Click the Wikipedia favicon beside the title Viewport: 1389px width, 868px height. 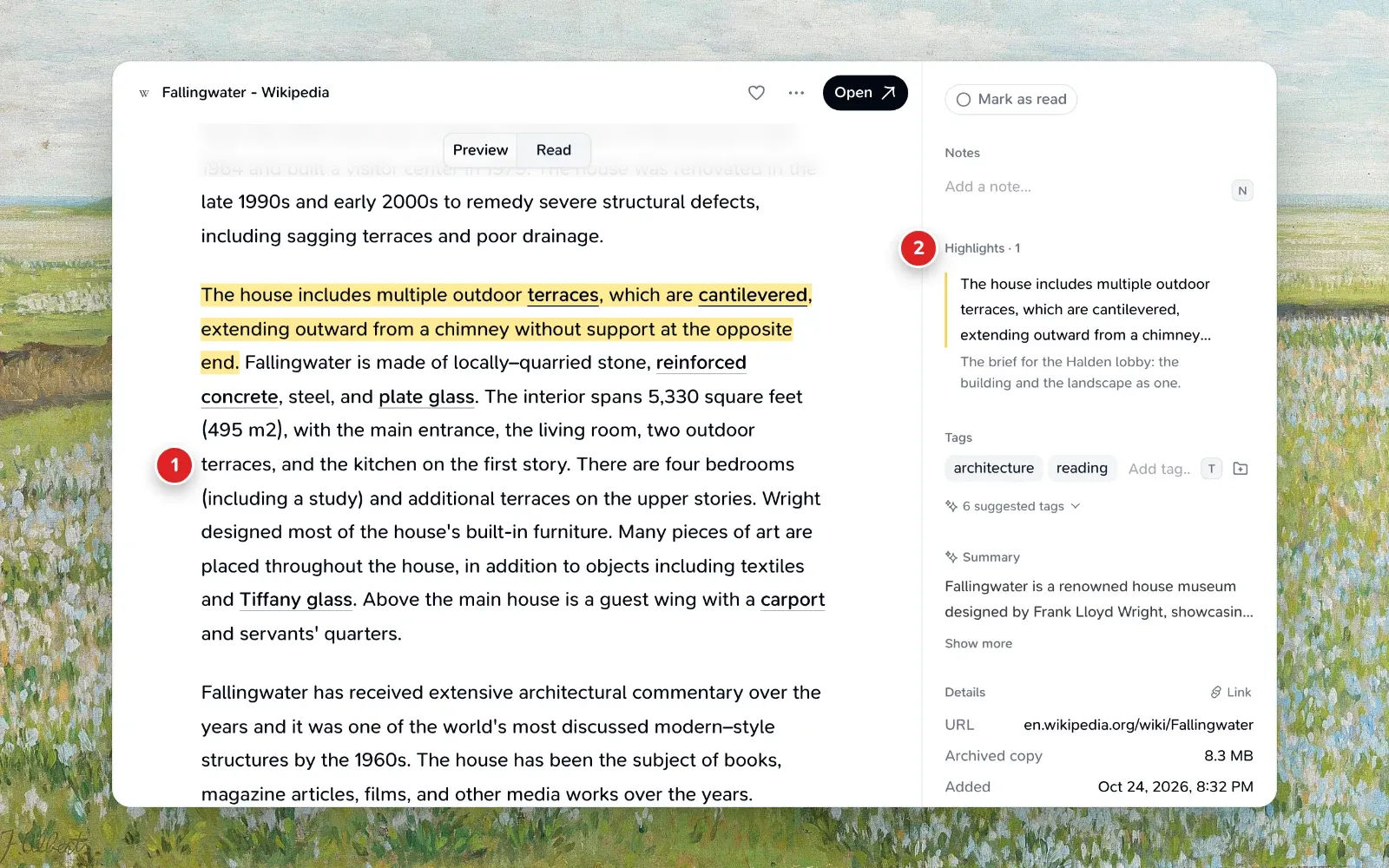click(144, 93)
